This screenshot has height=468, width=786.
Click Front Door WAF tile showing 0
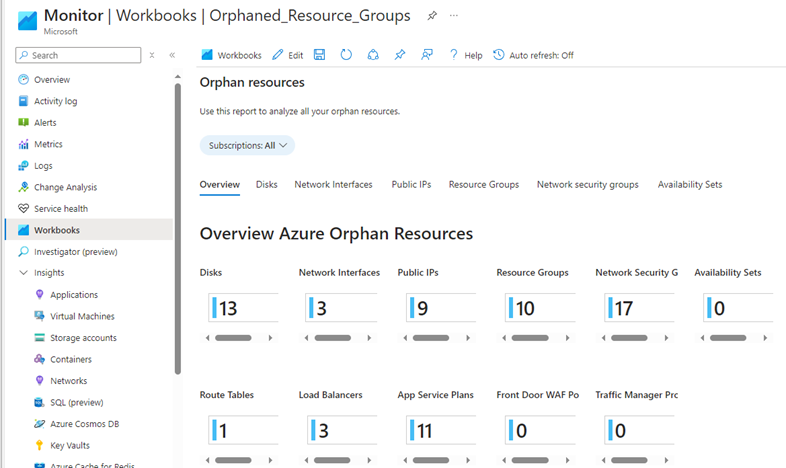tap(540, 430)
